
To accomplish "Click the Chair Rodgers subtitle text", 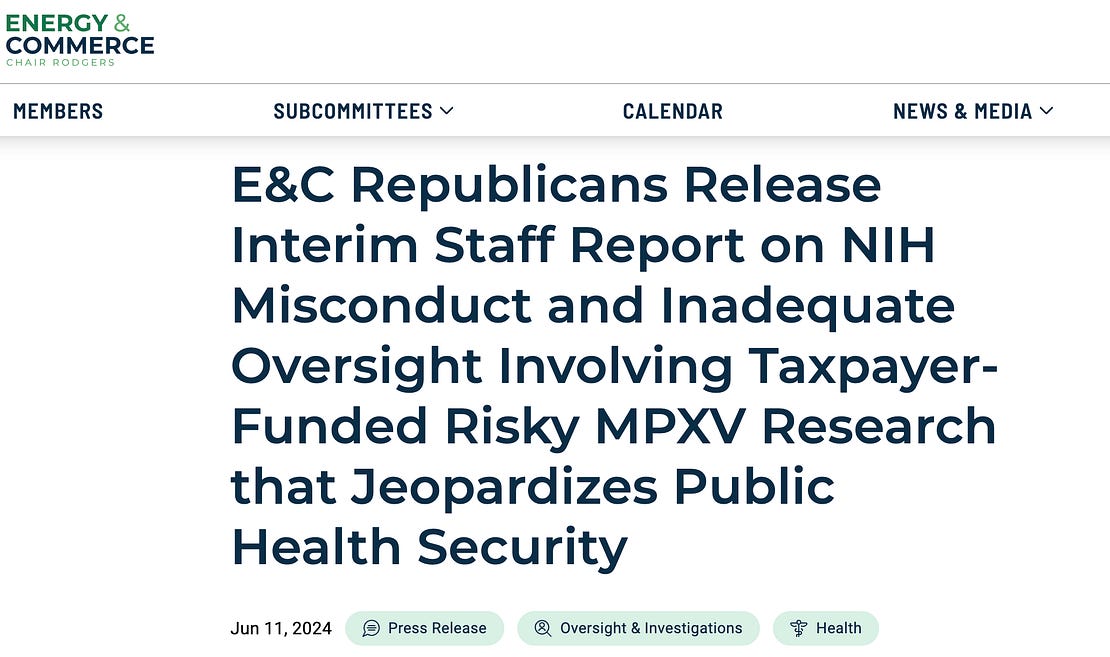I will tap(60, 63).
